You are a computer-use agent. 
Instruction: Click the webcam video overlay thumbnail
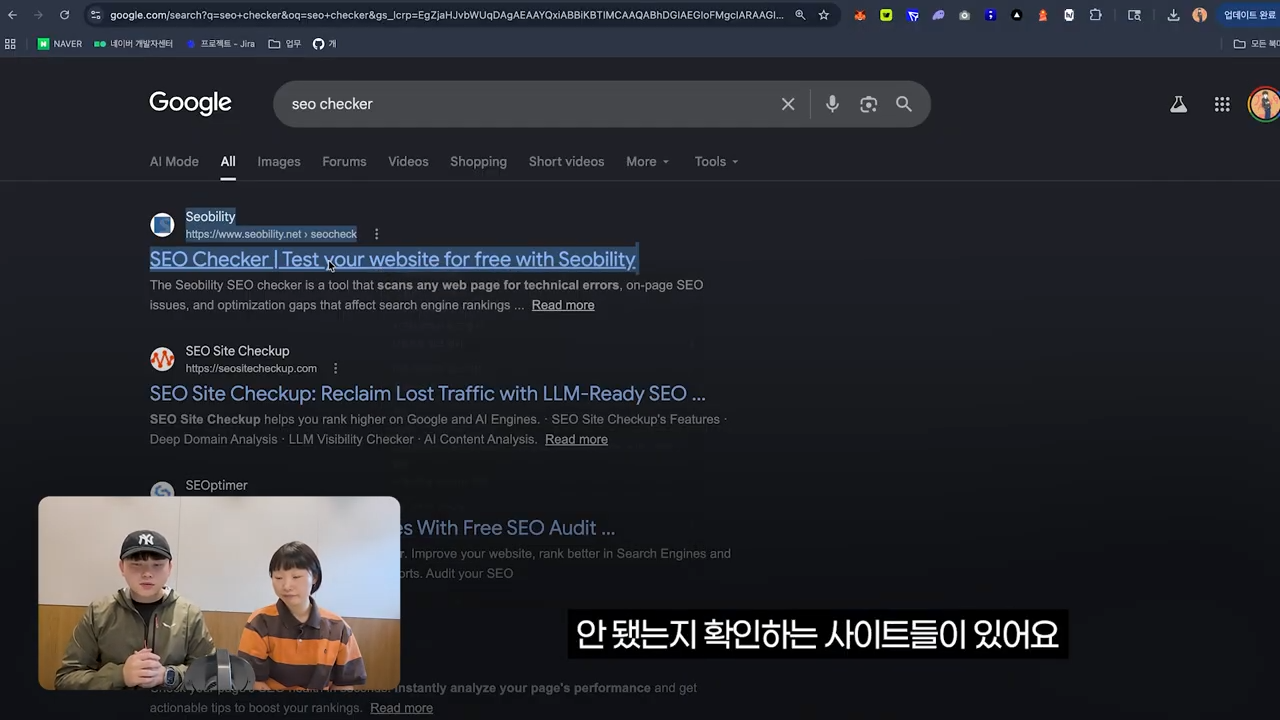[x=219, y=593]
